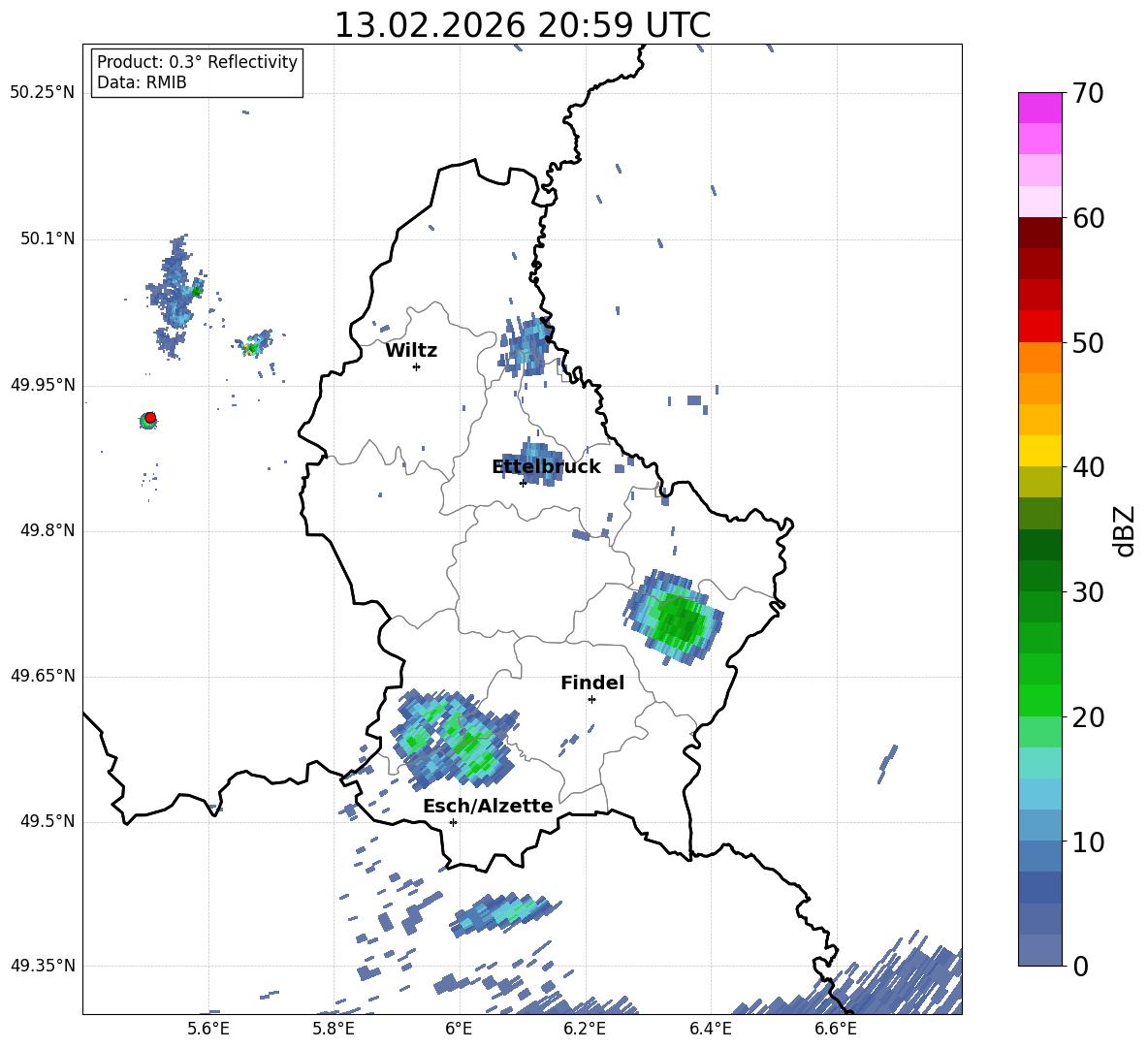This screenshot has height=1048, width=1148.
Task: Click the radar echo cluster north of Esch/Alzette
Action: (454, 738)
